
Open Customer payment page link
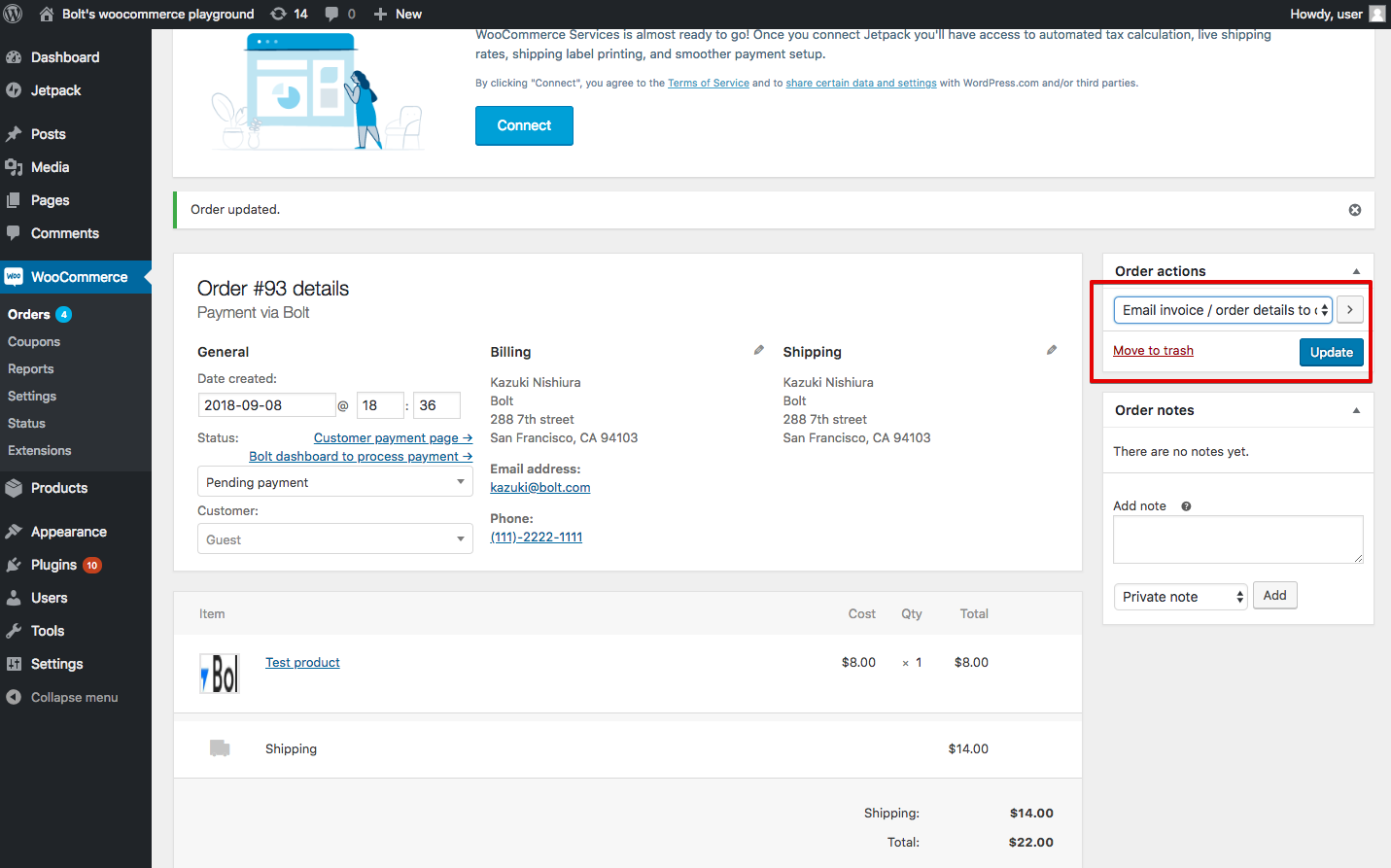pyautogui.click(x=393, y=438)
